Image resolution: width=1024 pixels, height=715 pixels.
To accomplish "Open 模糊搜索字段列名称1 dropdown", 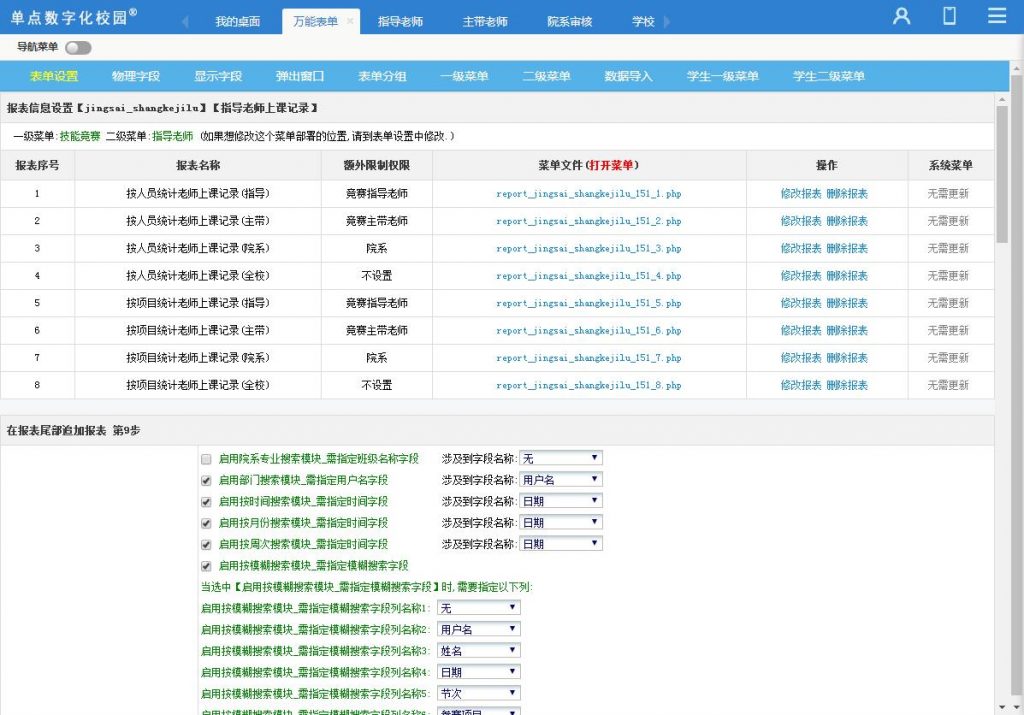I will (x=479, y=608).
